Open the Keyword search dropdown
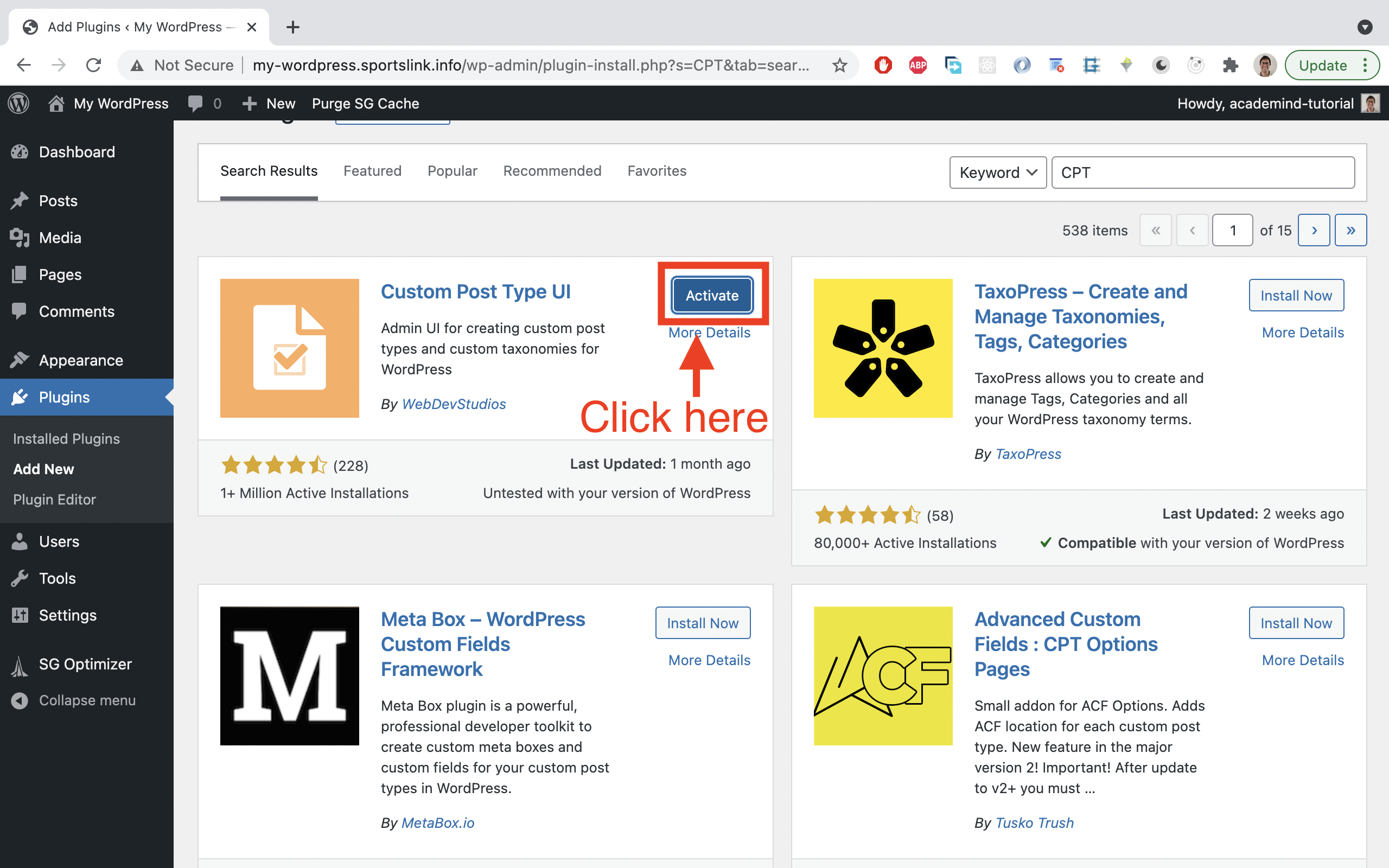 [998, 172]
